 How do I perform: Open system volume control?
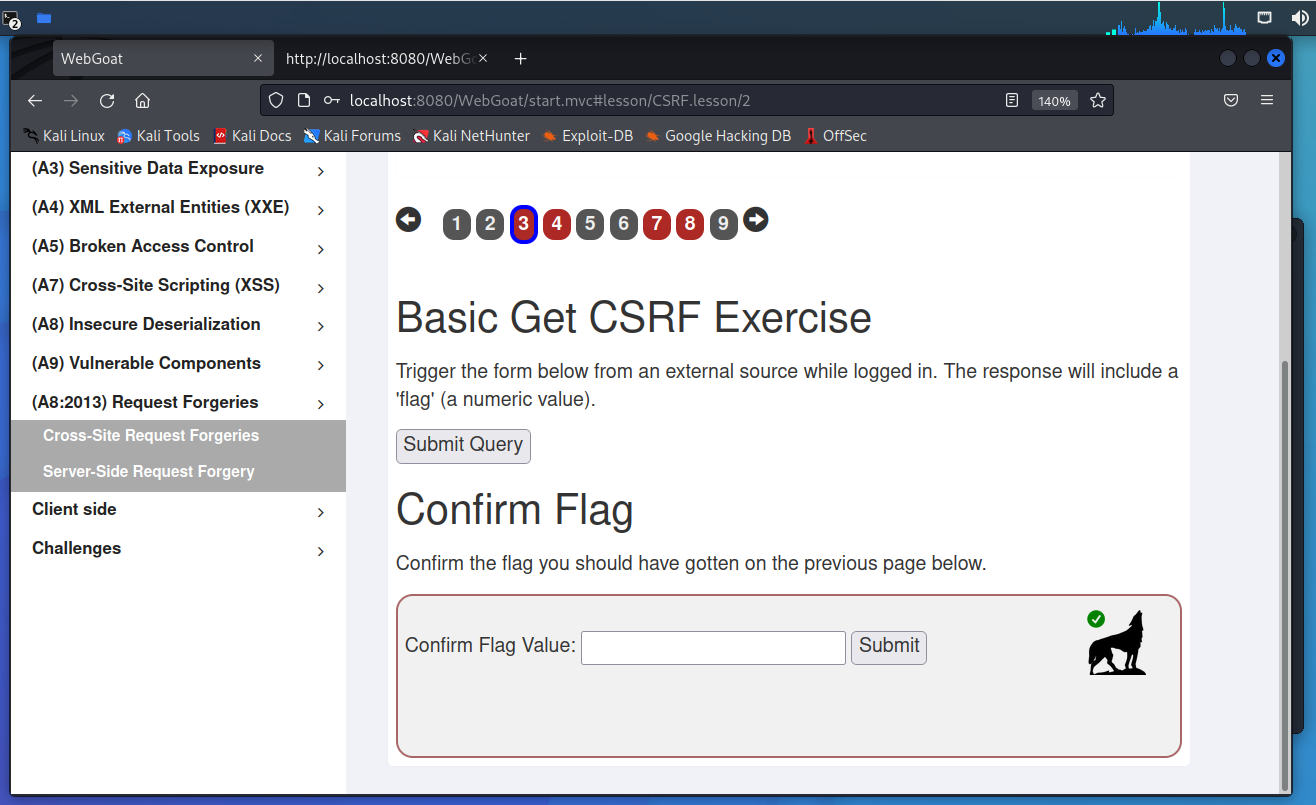pyautogui.click(x=1298, y=18)
